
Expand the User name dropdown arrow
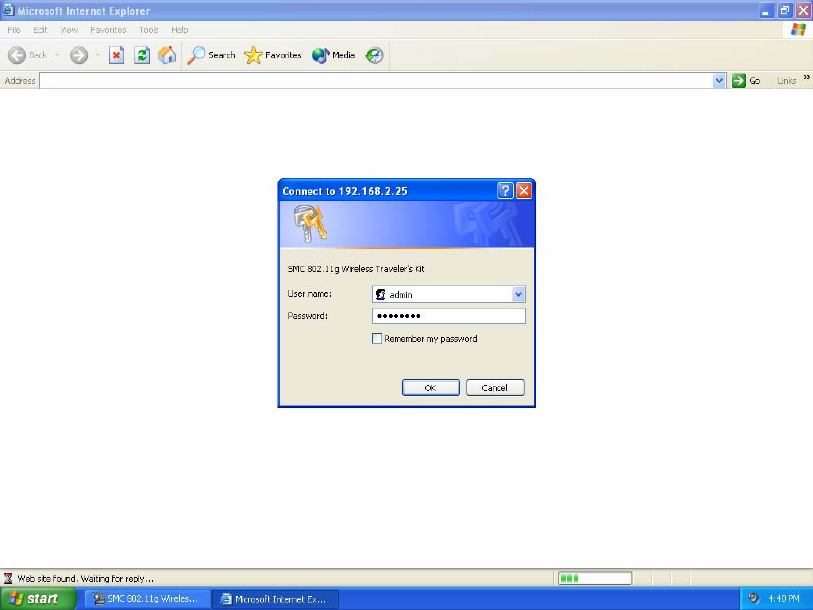[x=518, y=294]
